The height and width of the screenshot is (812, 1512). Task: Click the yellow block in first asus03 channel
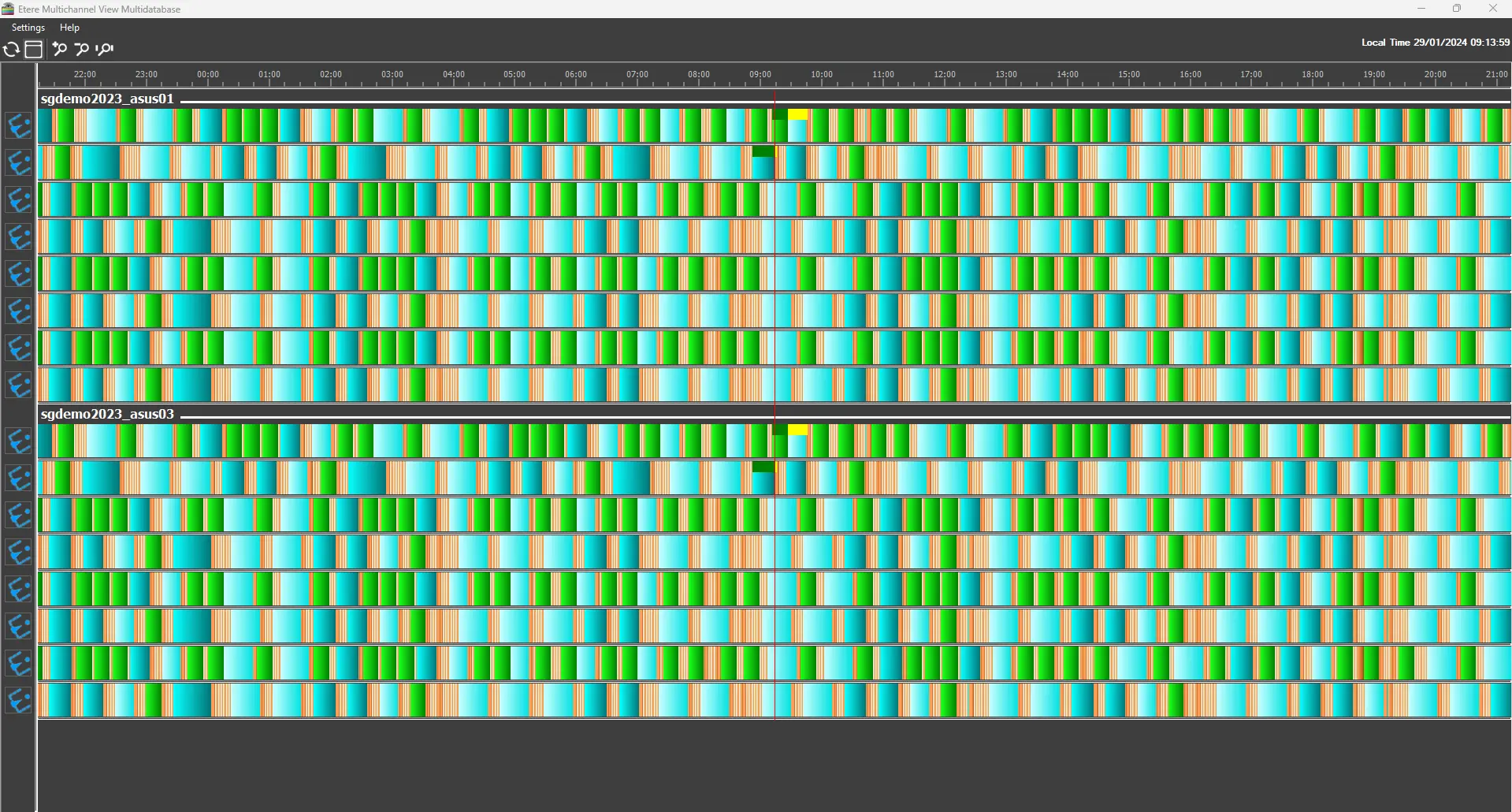tap(797, 430)
